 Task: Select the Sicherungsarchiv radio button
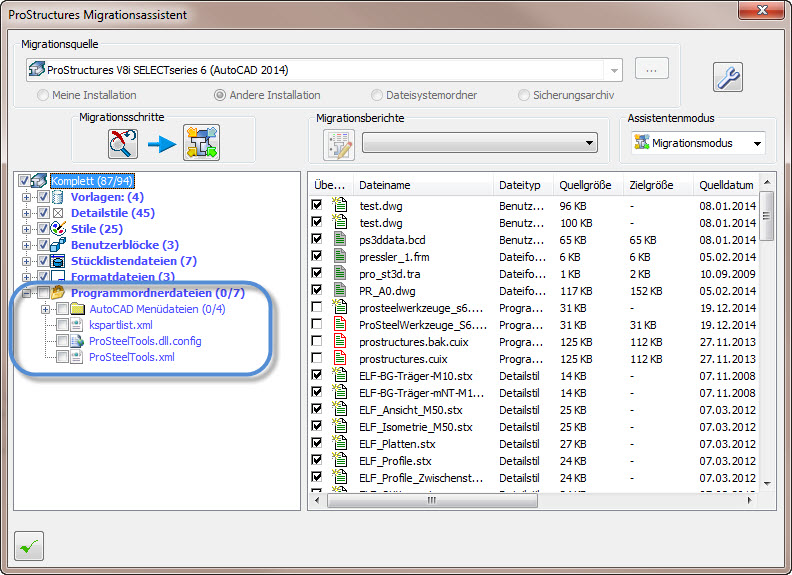coord(524,95)
